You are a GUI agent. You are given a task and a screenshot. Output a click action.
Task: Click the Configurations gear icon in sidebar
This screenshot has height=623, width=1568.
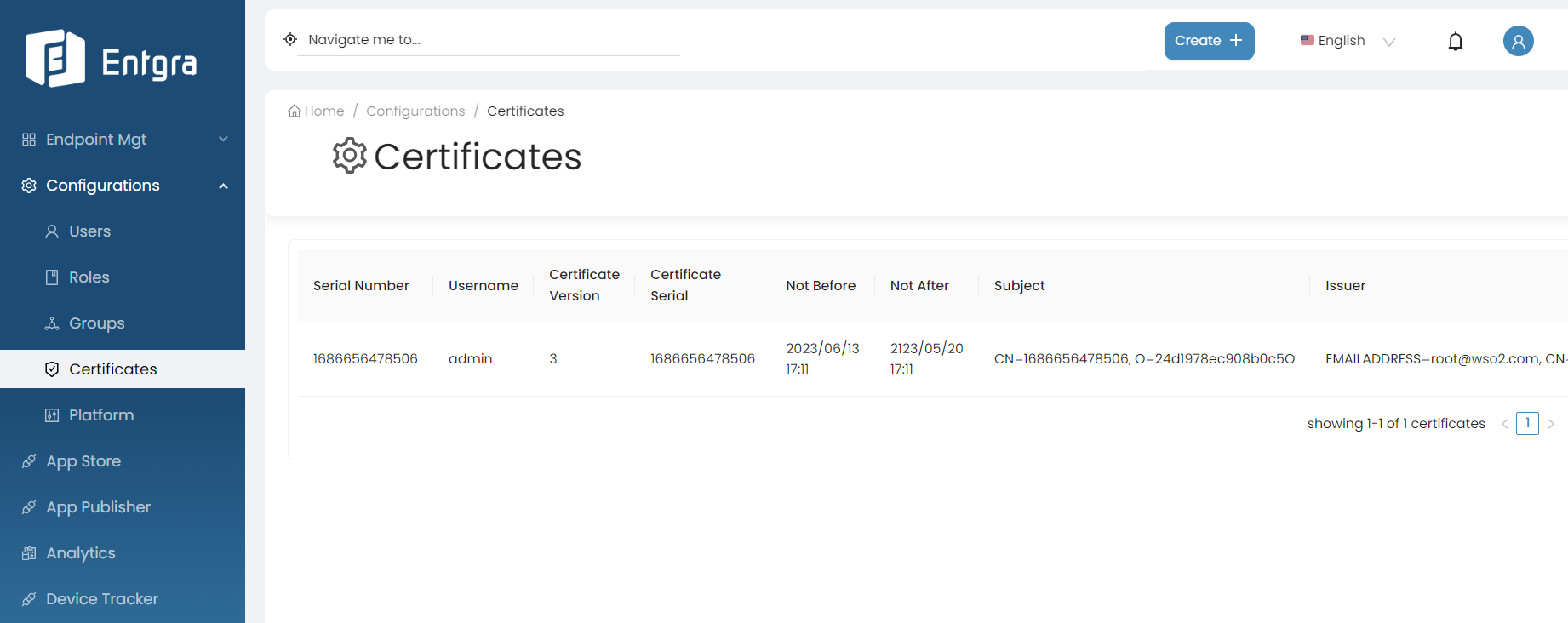pyautogui.click(x=29, y=186)
